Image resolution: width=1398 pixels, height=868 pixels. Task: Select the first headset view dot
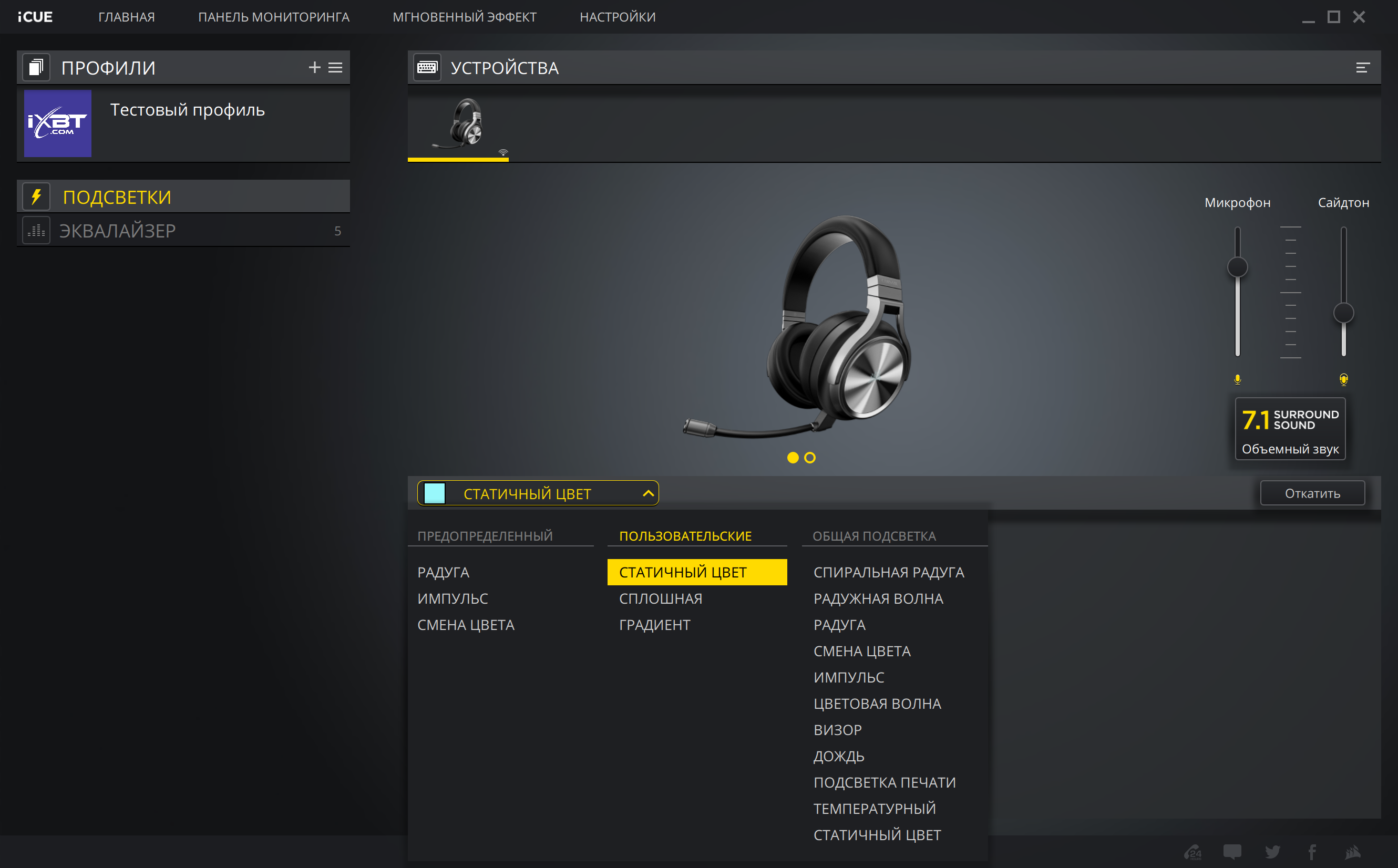[793, 458]
